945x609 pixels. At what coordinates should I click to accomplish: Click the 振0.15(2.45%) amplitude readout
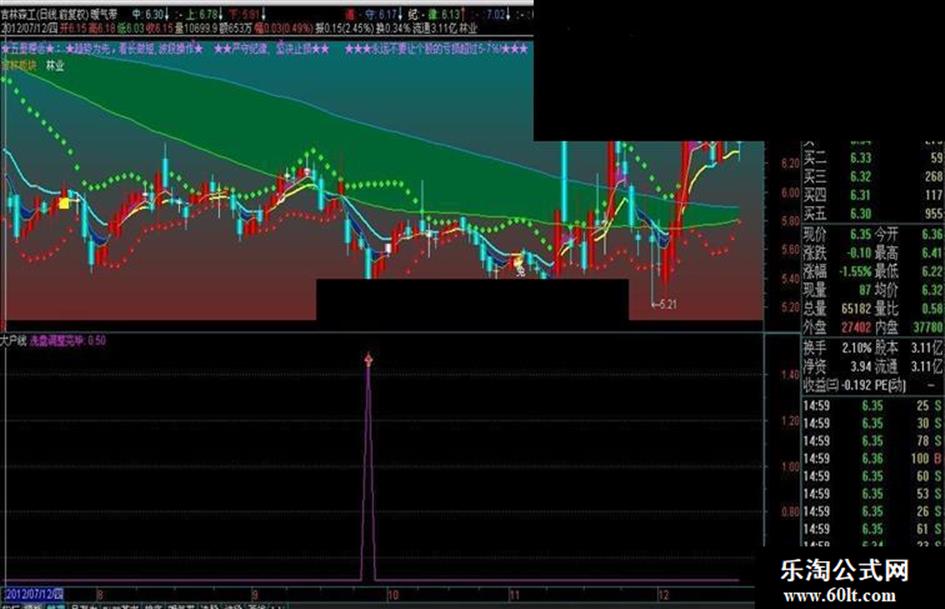[x=345, y=28]
